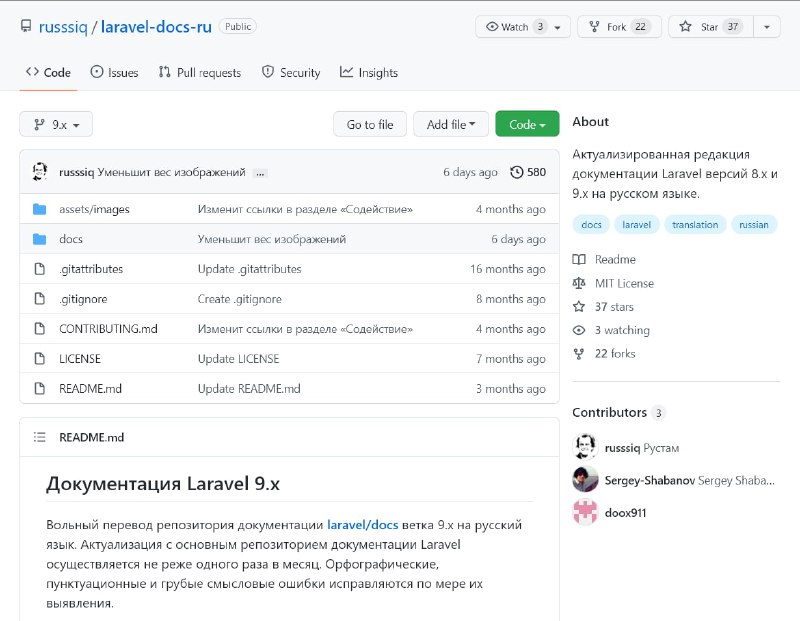Open the .gitignore file
This screenshot has width=800, height=621.
coord(83,299)
